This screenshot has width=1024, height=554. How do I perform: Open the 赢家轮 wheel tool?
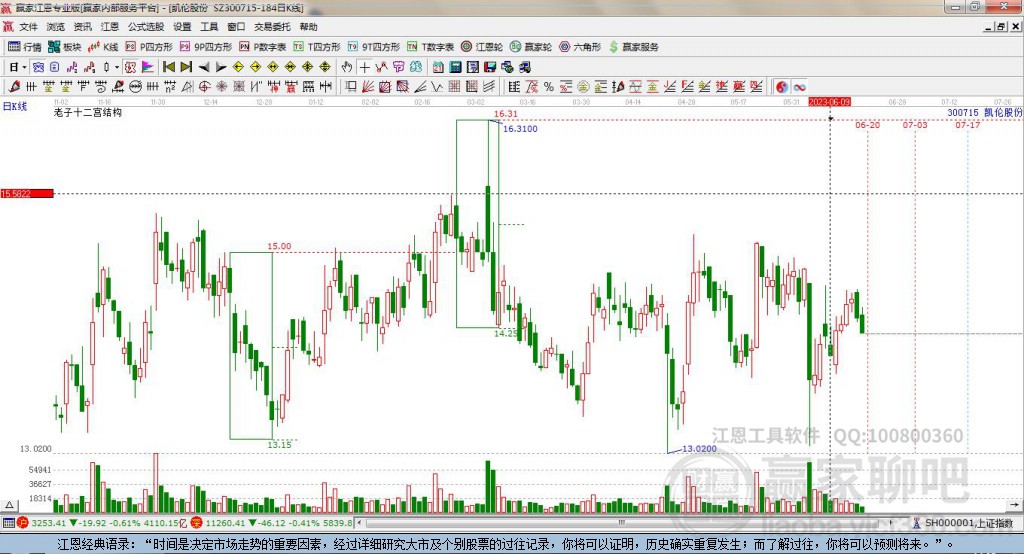pyautogui.click(x=531, y=47)
